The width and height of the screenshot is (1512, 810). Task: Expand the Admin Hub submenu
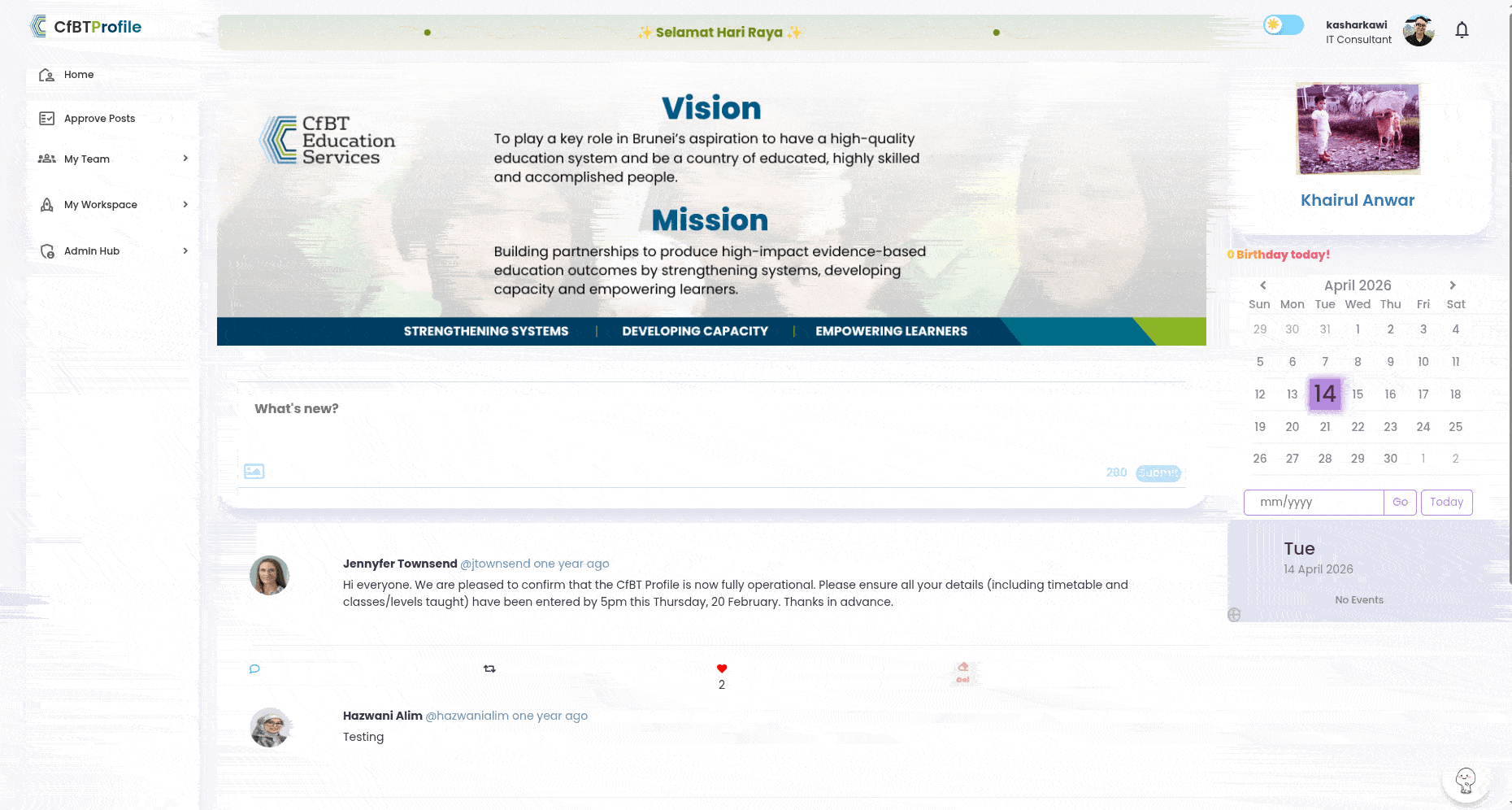click(x=186, y=250)
